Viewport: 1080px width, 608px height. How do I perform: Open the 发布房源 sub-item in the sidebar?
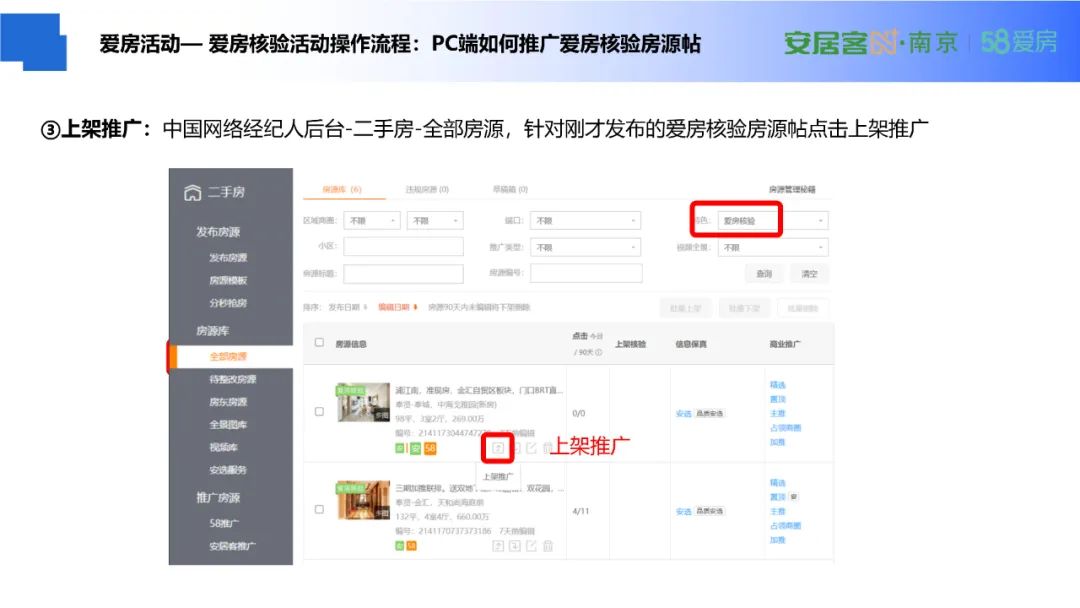[x=228, y=258]
